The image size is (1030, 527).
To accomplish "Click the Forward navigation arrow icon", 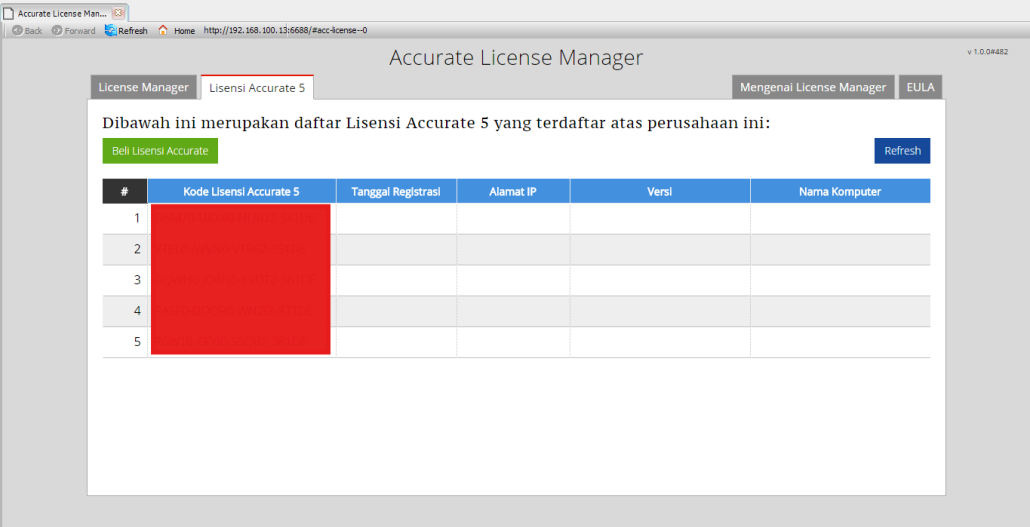I will point(57,31).
